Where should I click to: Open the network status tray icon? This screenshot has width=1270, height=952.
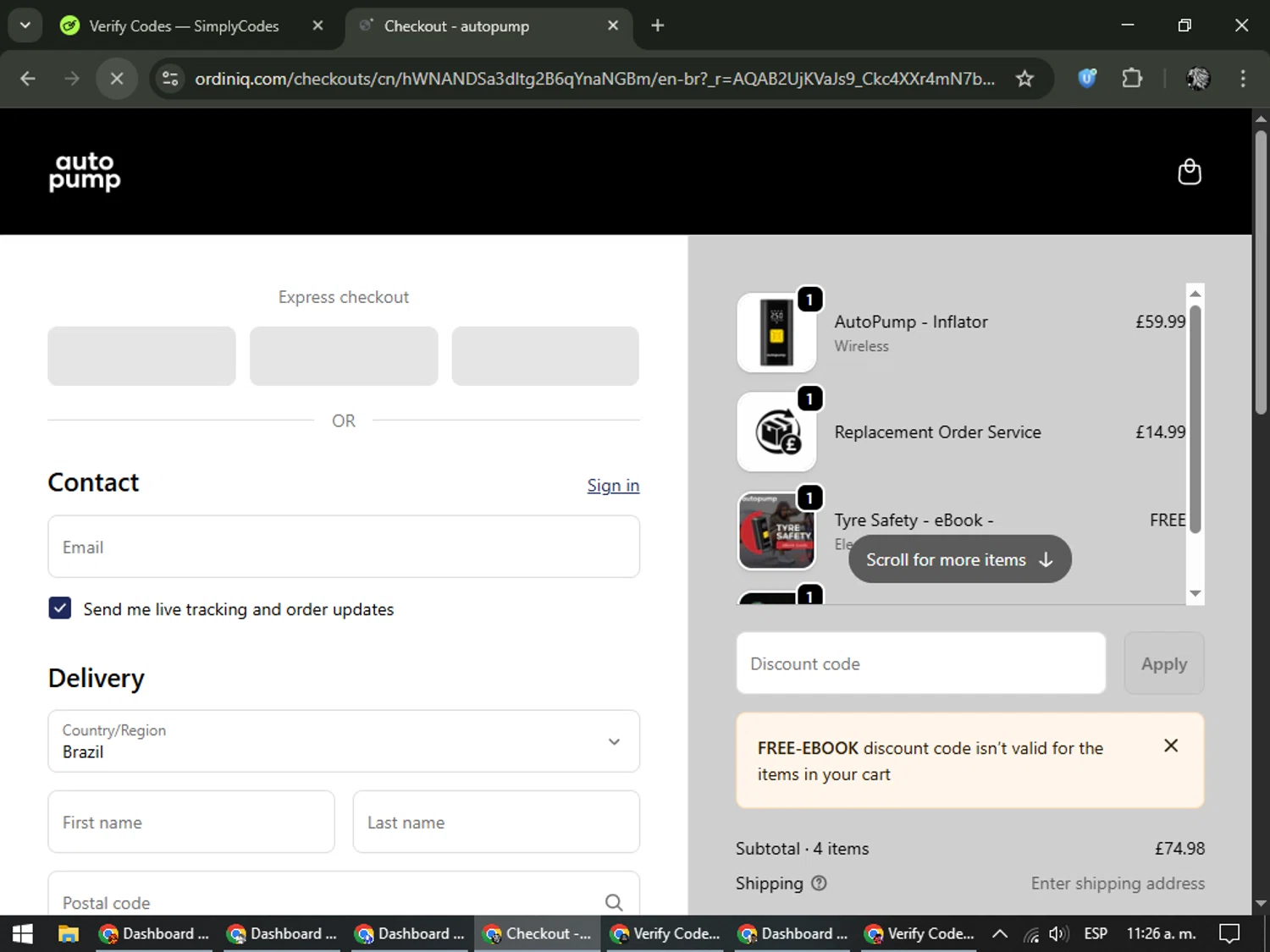click(x=1030, y=933)
